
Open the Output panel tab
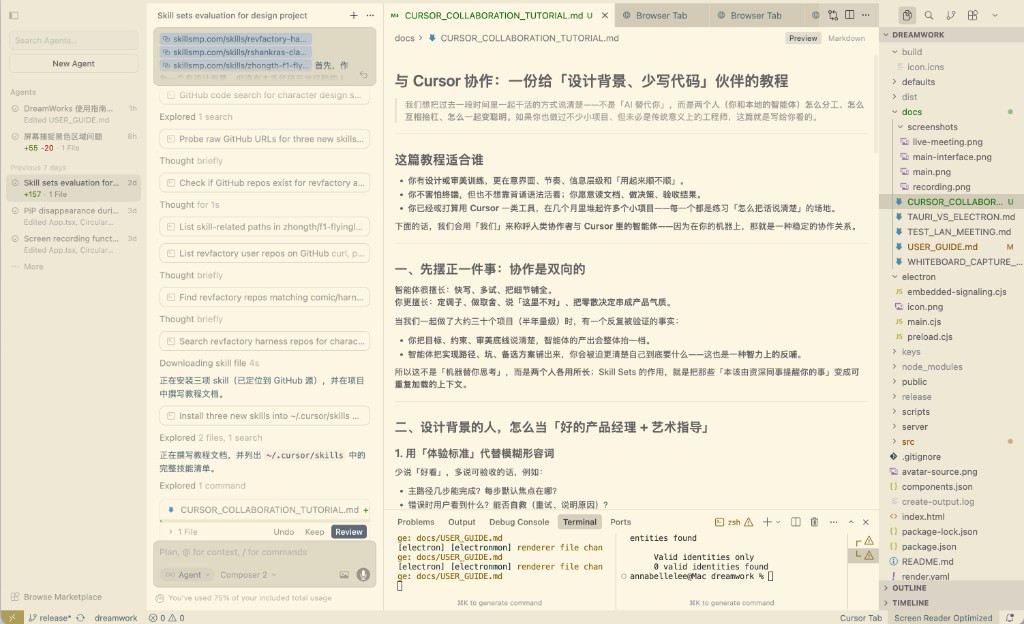pyautogui.click(x=462, y=522)
